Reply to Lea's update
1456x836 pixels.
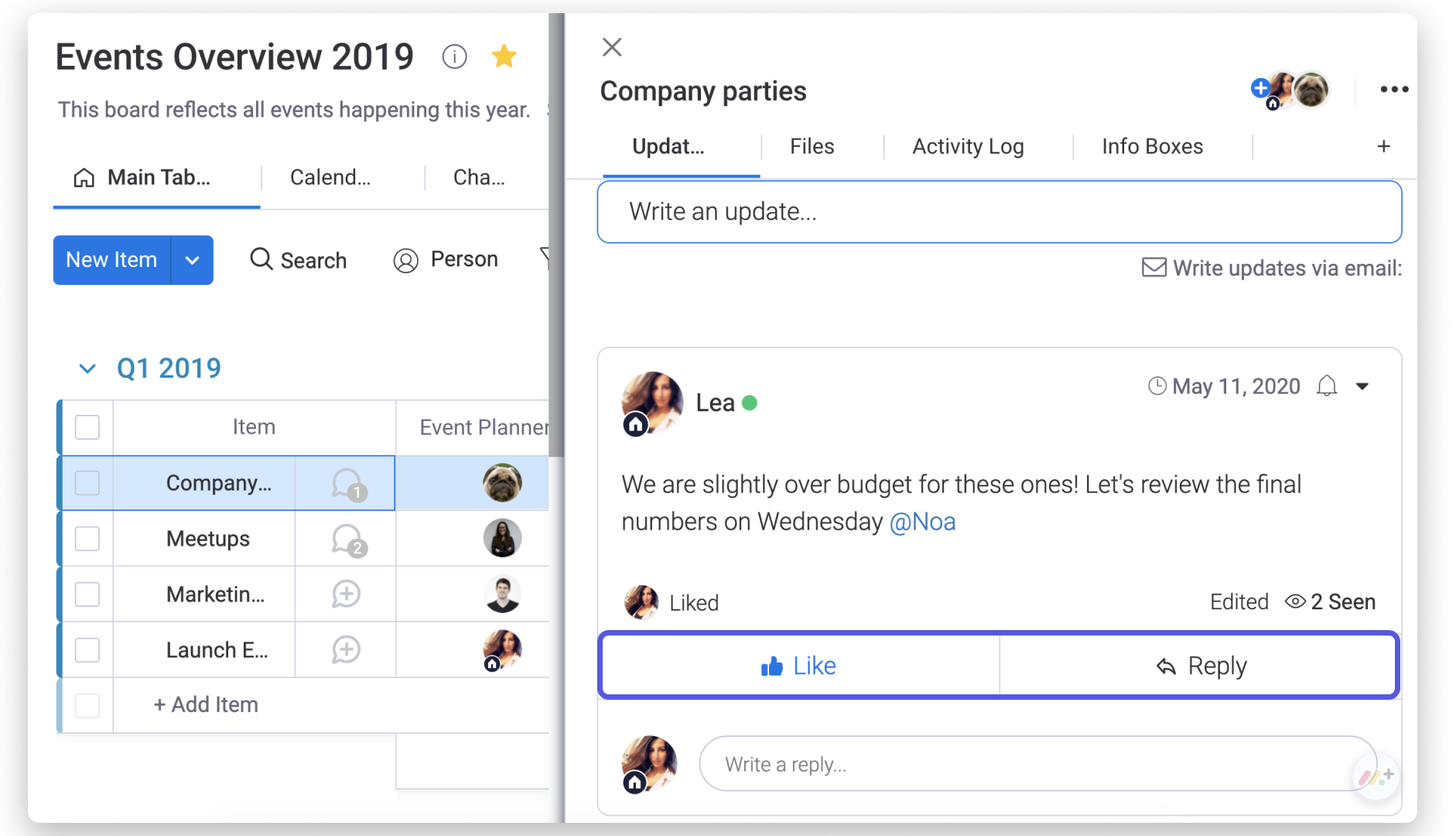coord(1200,665)
